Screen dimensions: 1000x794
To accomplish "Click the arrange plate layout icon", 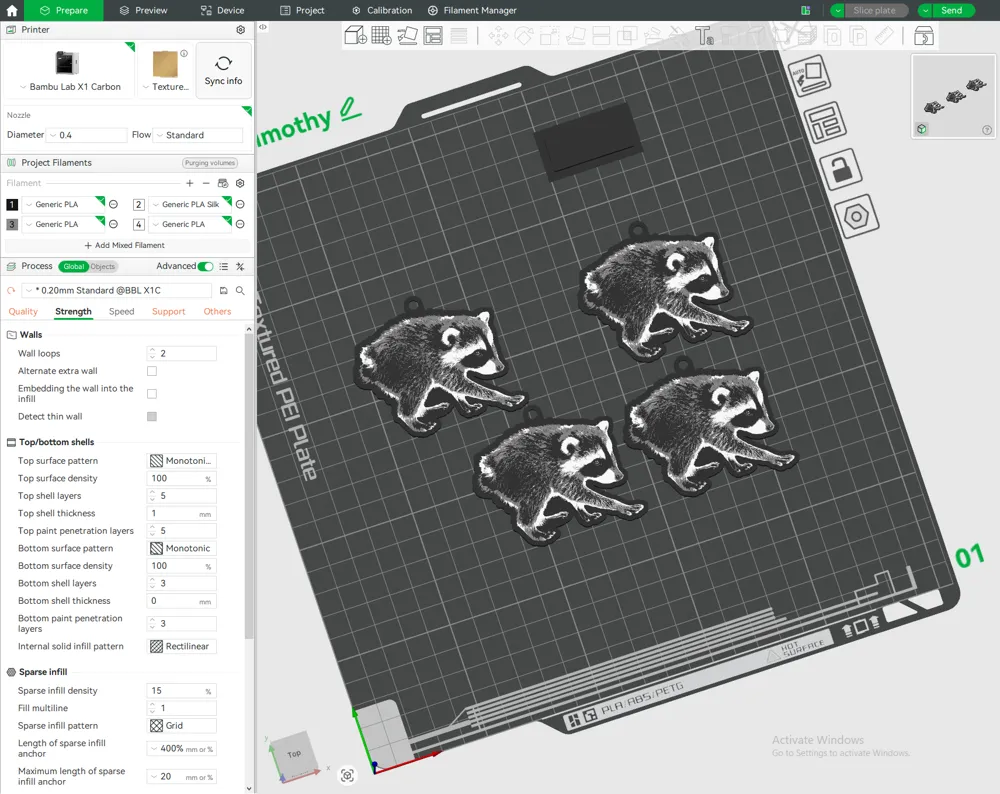I will point(825,122).
